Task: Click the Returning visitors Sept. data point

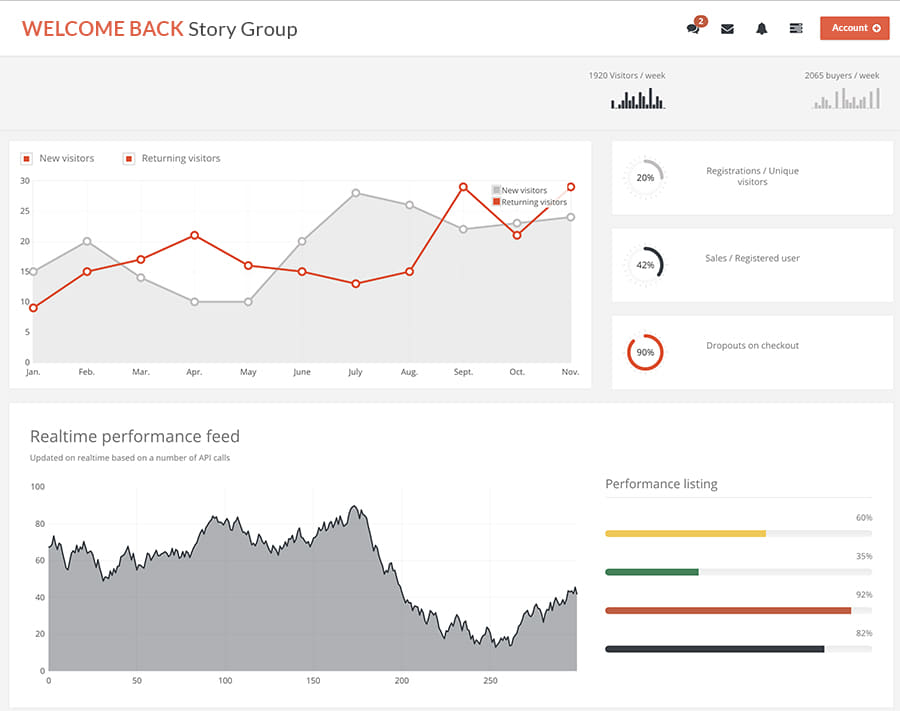Action: coord(463,187)
